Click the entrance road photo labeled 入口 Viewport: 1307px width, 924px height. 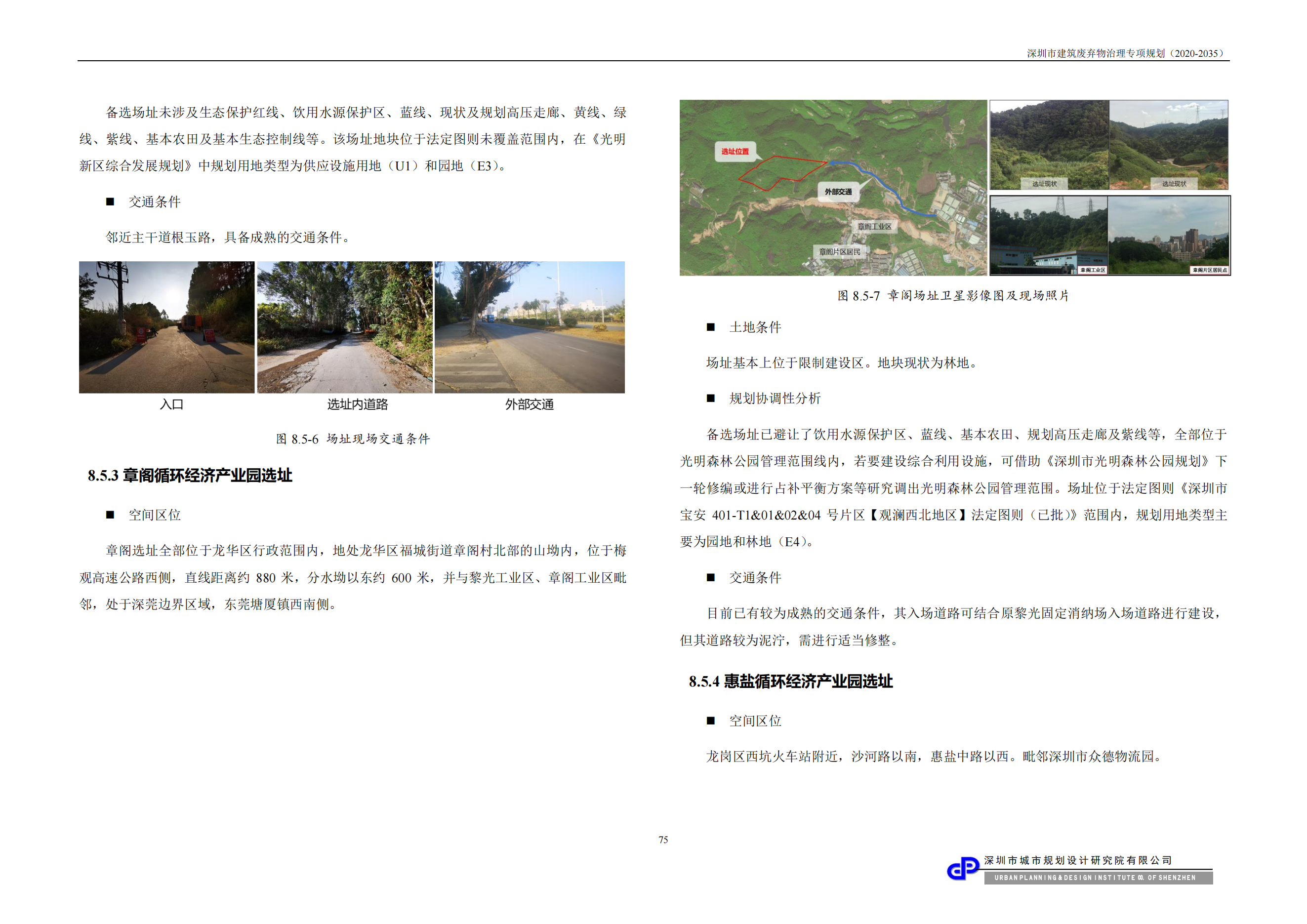point(166,327)
